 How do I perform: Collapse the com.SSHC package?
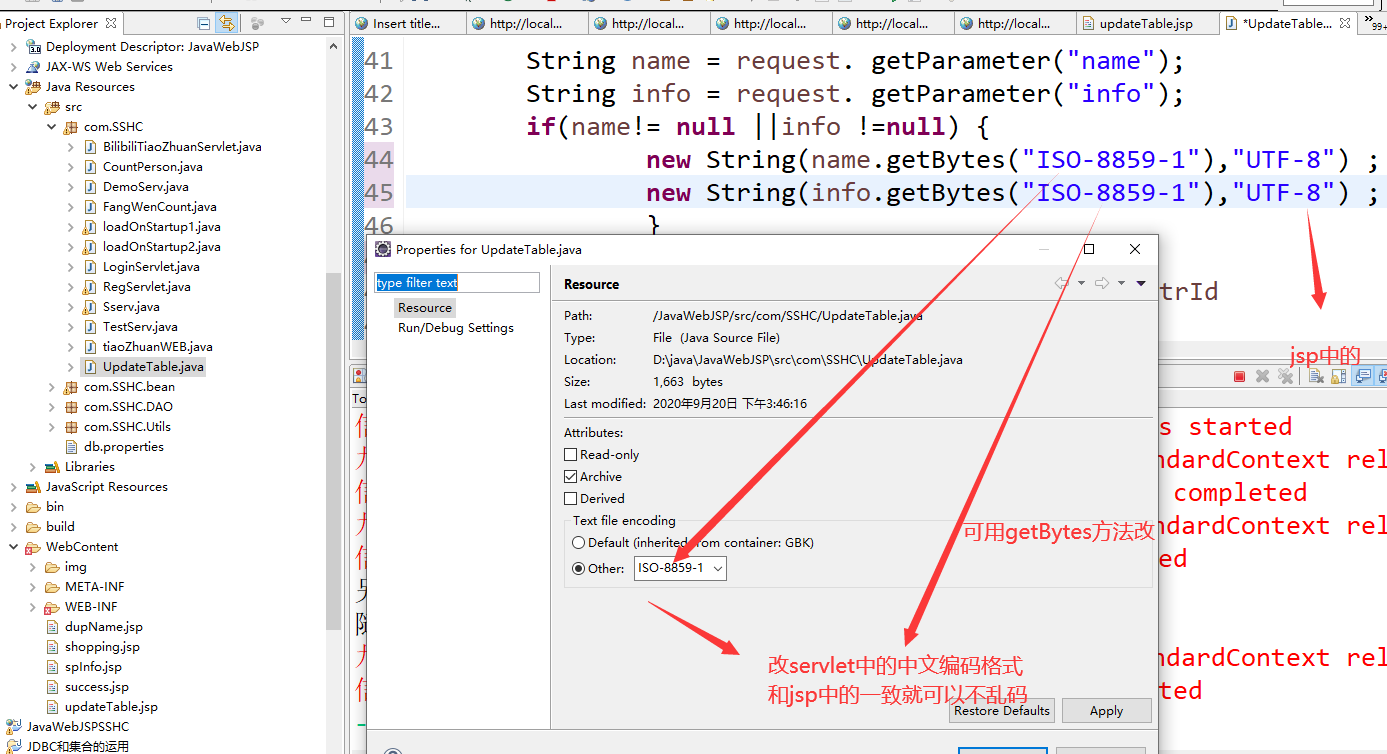51,127
